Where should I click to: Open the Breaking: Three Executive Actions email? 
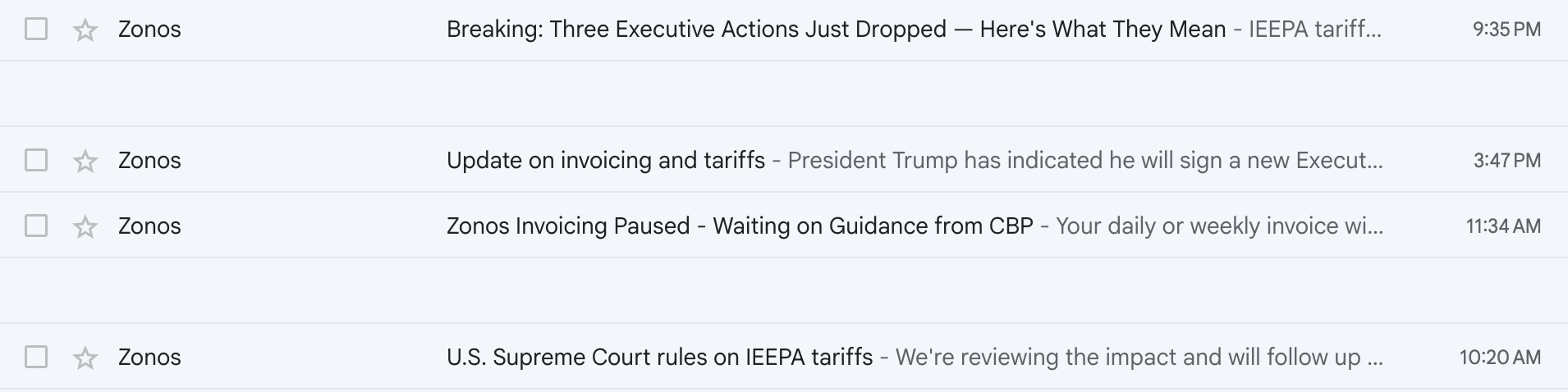(x=696, y=30)
